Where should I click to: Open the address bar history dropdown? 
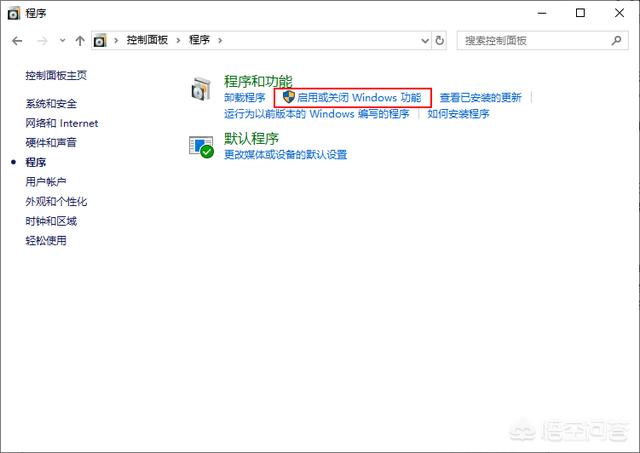pyautogui.click(x=425, y=41)
